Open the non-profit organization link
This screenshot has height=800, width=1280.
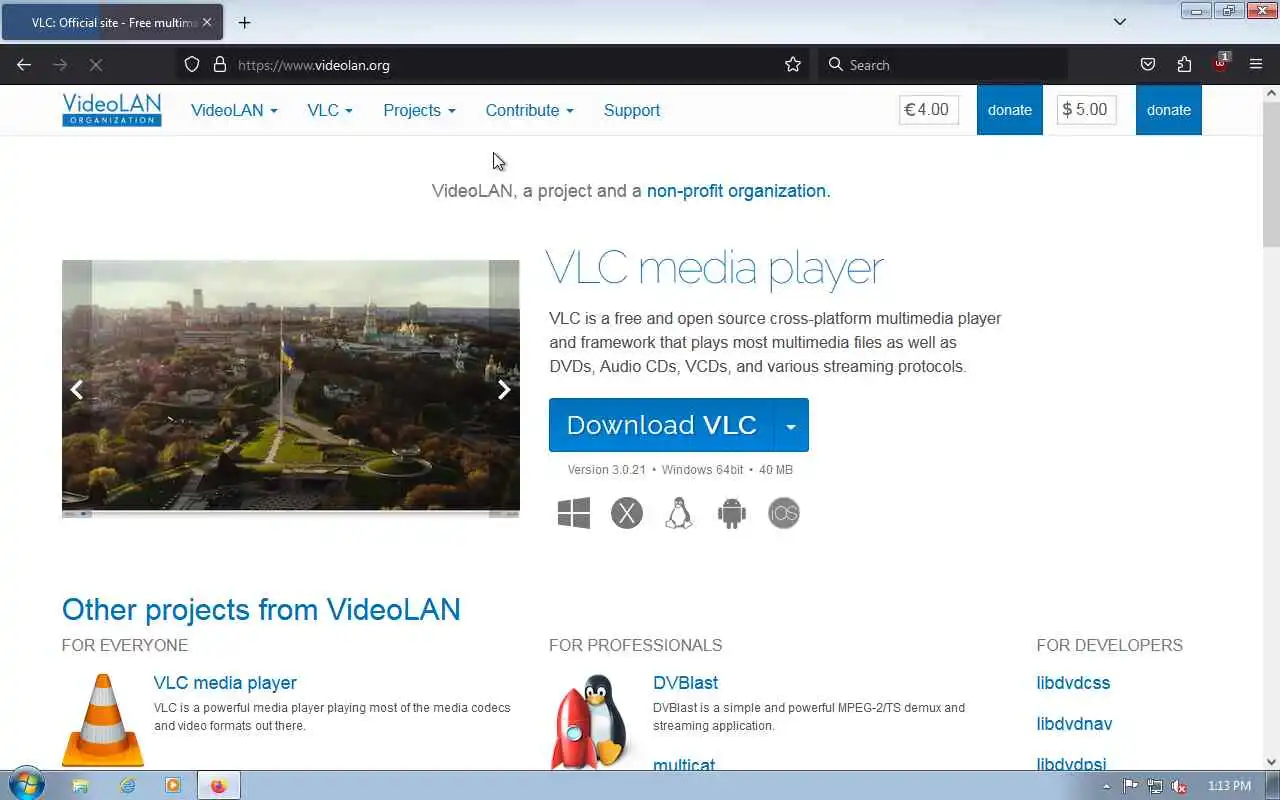738,190
